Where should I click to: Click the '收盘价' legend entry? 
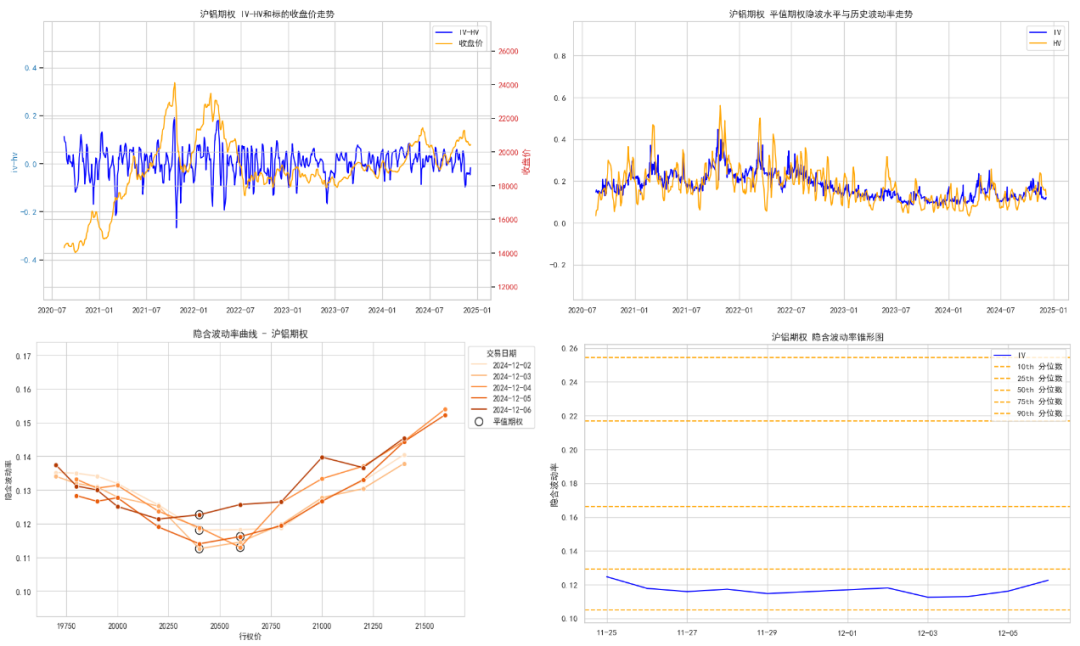459,43
